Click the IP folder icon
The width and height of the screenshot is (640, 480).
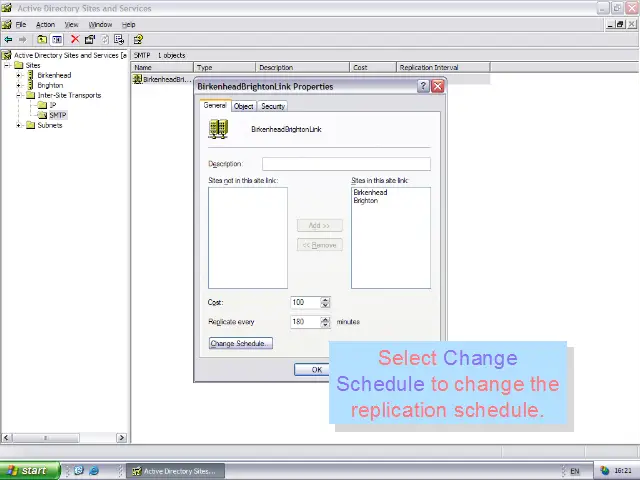coord(42,105)
